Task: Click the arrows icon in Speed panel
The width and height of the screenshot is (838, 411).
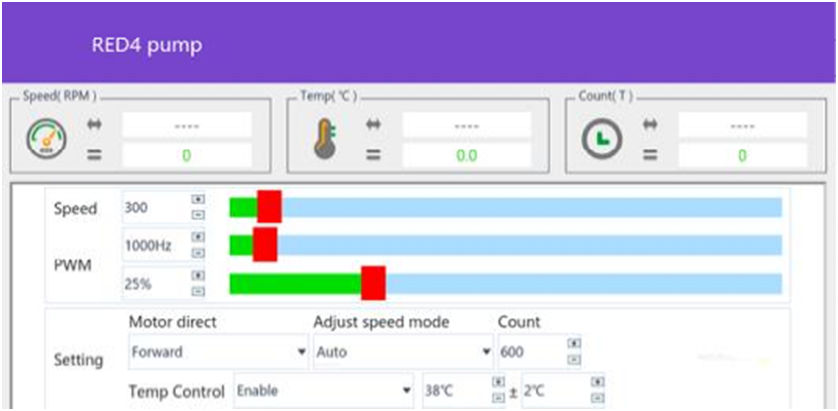Action: pyautogui.click(x=95, y=125)
